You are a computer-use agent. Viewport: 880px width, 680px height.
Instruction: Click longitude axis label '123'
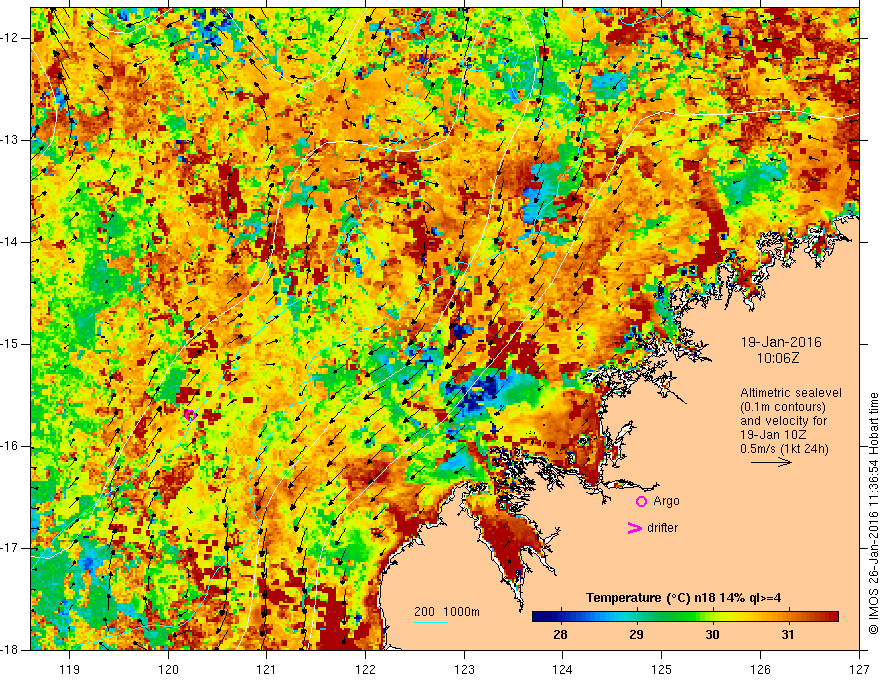point(464,669)
